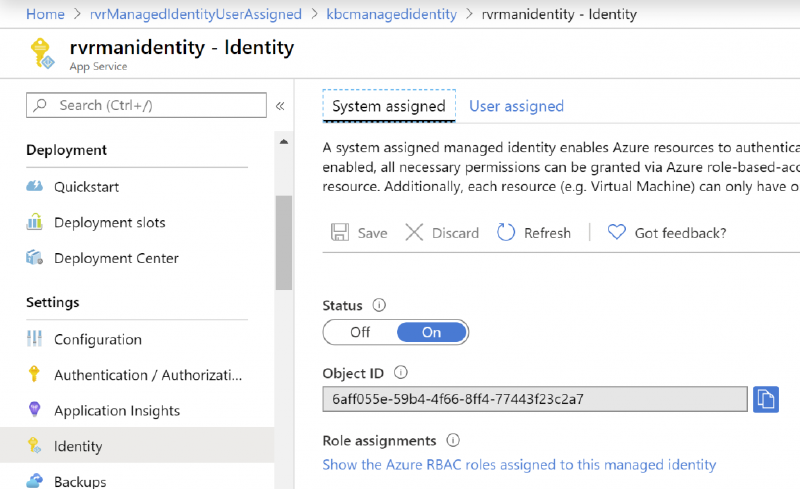Image resolution: width=800 pixels, height=489 pixels.
Task: Click the Quickstart icon in sidebar
Action: click(34, 186)
